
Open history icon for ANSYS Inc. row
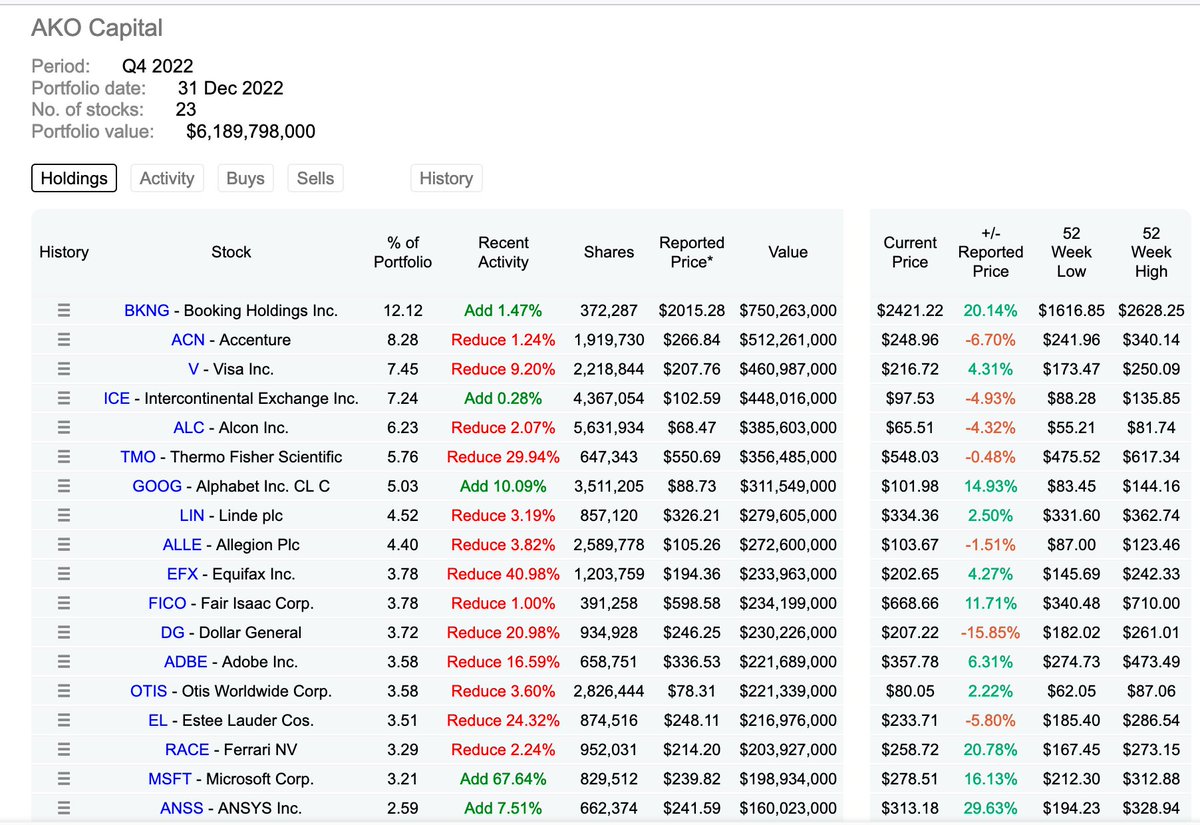pos(64,808)
